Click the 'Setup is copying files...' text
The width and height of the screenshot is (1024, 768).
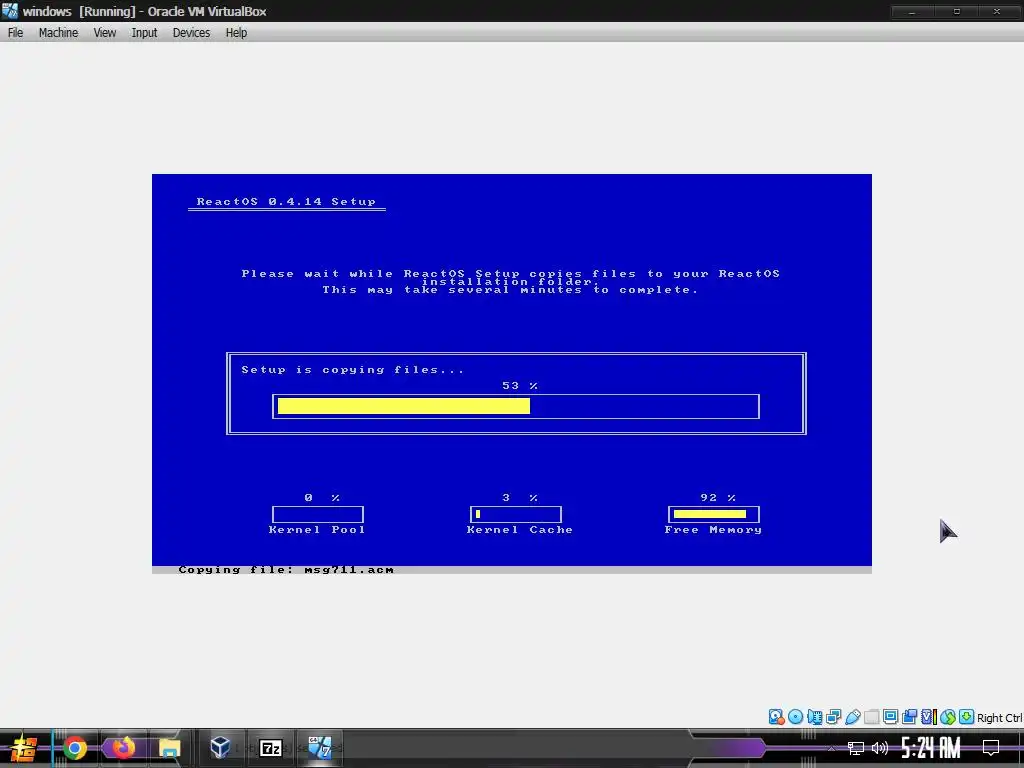pos(353,370)
